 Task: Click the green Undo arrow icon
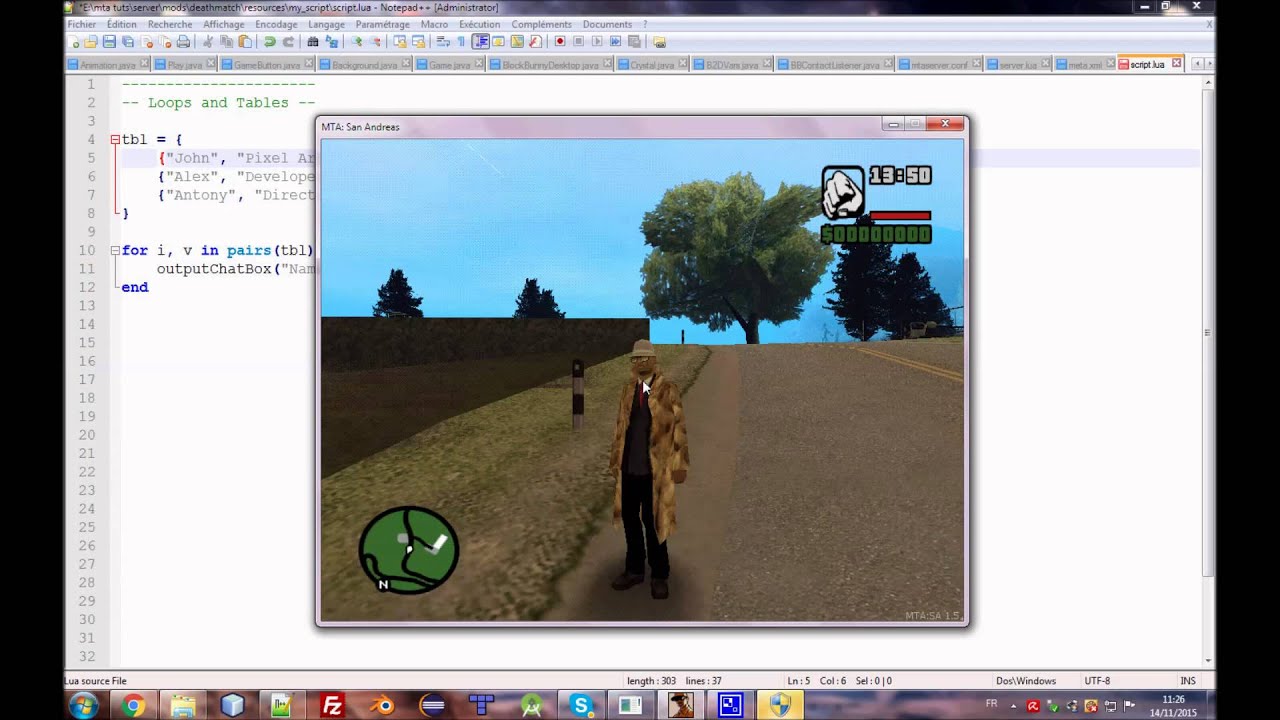point(269,42)
